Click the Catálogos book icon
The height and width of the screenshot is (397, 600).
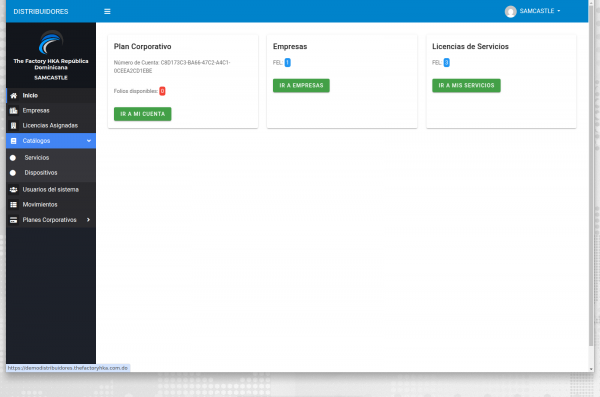(13, 141)
